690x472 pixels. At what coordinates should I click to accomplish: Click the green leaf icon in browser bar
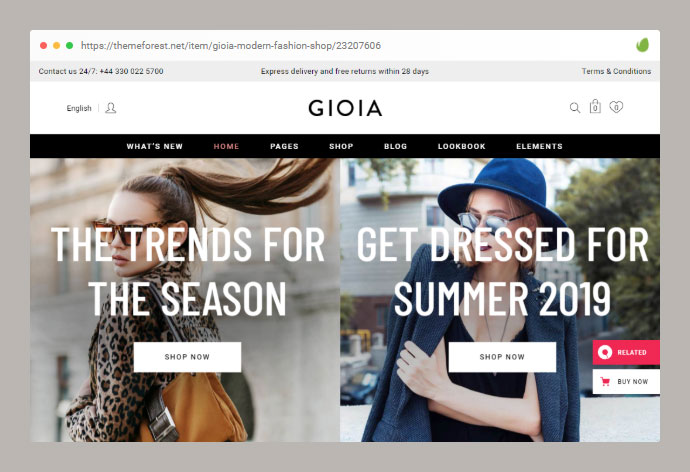pos(642,45)
